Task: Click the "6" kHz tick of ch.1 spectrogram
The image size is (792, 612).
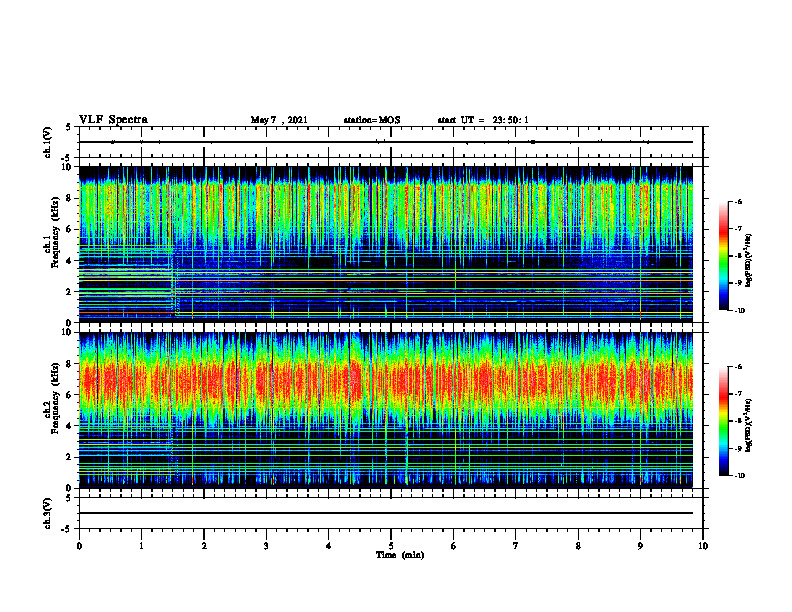Action: [70, 229]
